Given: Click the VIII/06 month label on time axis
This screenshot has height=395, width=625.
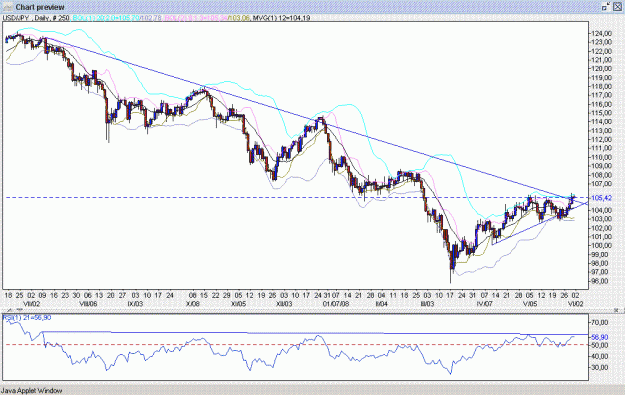Looking at the screenshot, I should tap(88, 304).
